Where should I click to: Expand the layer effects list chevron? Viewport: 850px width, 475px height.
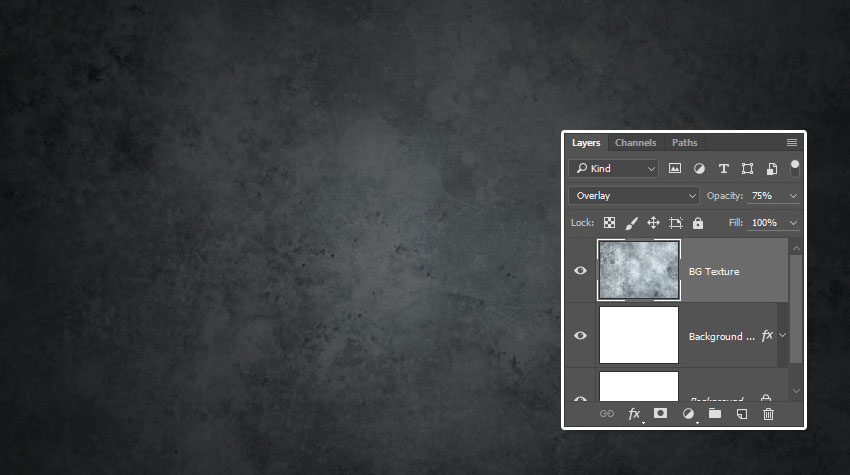[x=783, y=336]
